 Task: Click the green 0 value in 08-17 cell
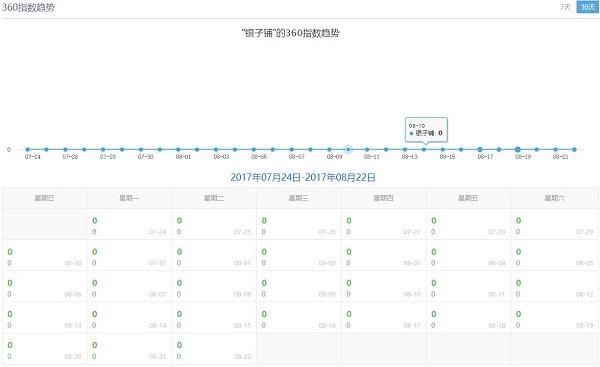point(349,314)
